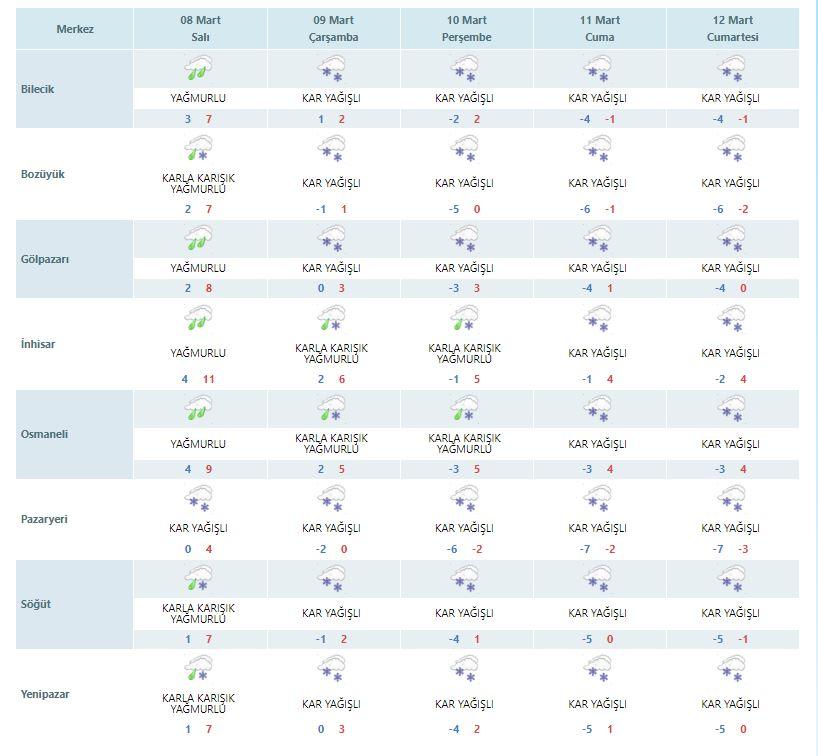Click Bilecik snow icon for 12 Mart
The image size is (818, 756).
point(730,68)
